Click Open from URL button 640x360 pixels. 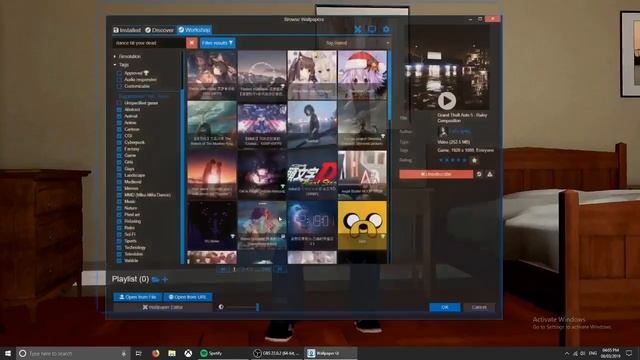[187, 297]
